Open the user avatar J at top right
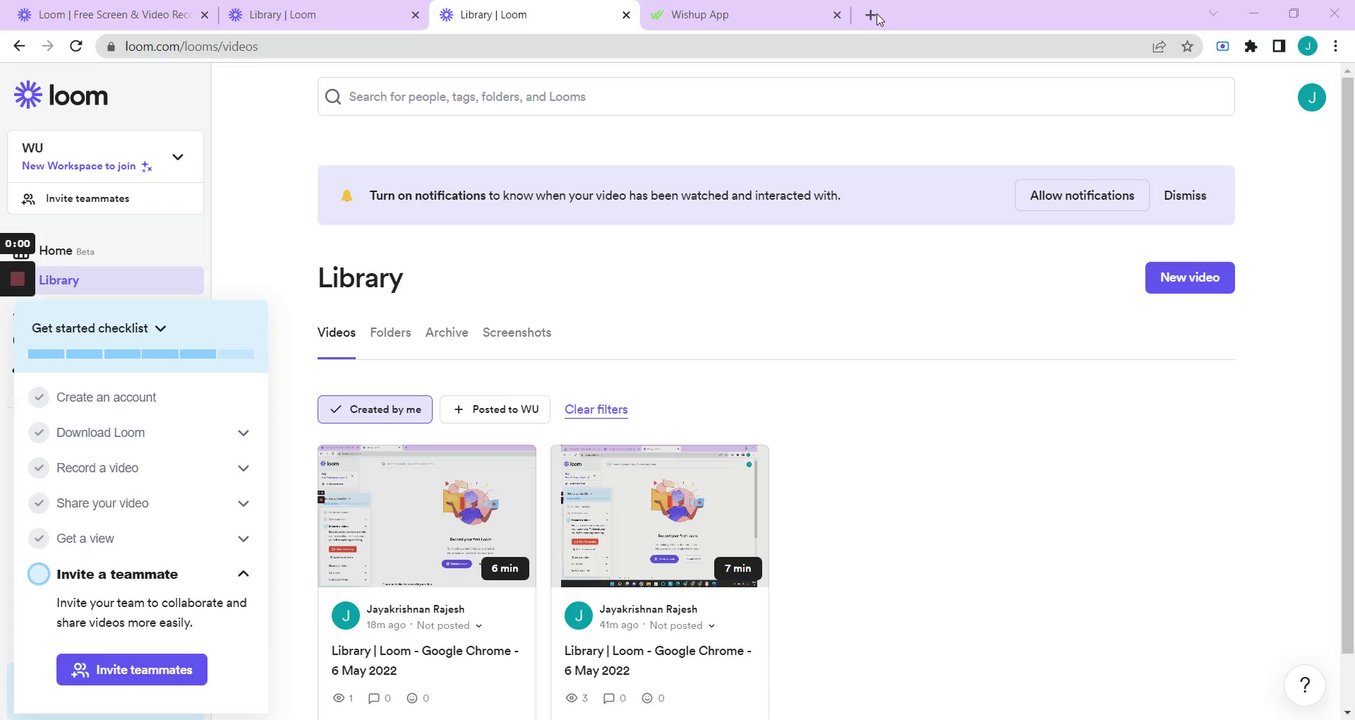 (1311, 97)
